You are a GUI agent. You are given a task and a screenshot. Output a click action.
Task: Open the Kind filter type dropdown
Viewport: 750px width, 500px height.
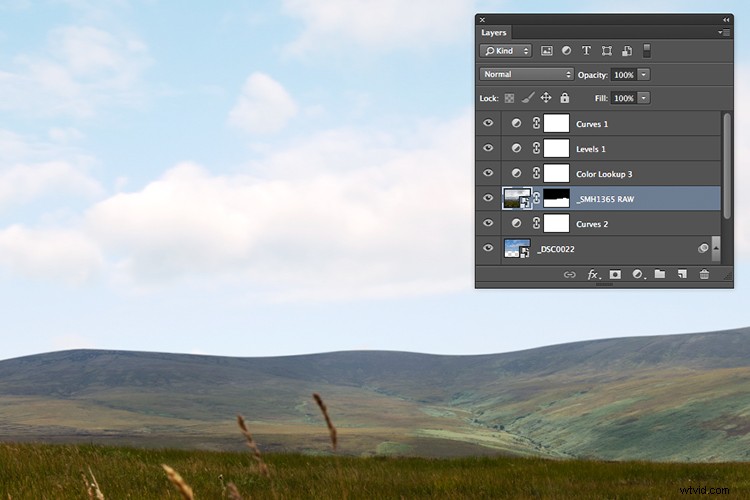click(x=506, y=51)
